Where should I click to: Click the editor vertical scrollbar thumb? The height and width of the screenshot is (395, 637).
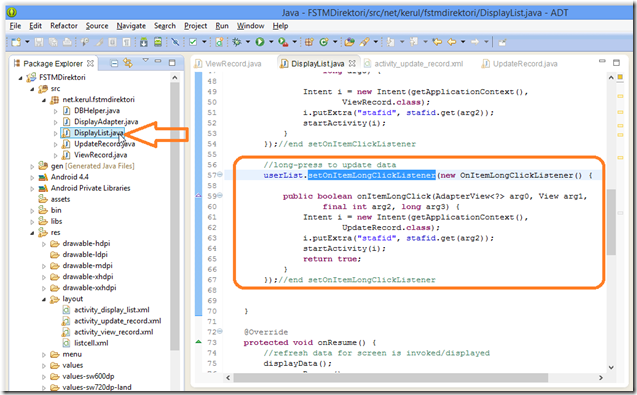tap(611, 221)
